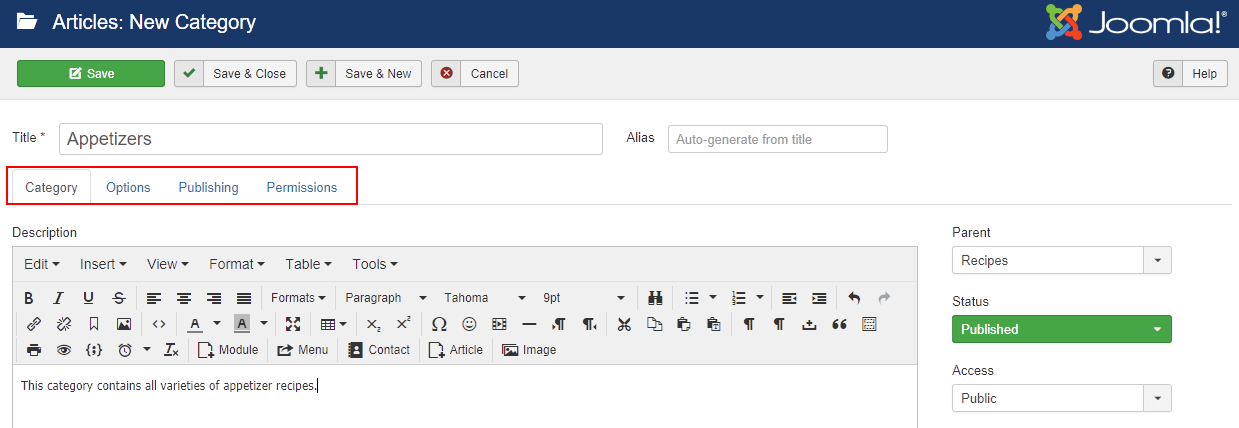Image resolution: width=1239 pixels, height=428 pixels.
Task: Insert a numbered list
Action: pos(740,298)
